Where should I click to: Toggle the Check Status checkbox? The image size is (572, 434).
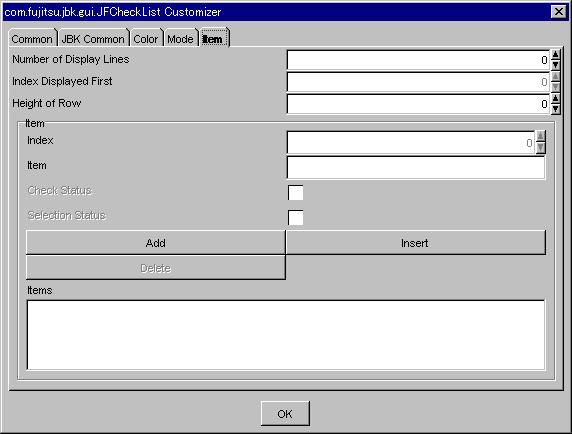tap(295, 193)
